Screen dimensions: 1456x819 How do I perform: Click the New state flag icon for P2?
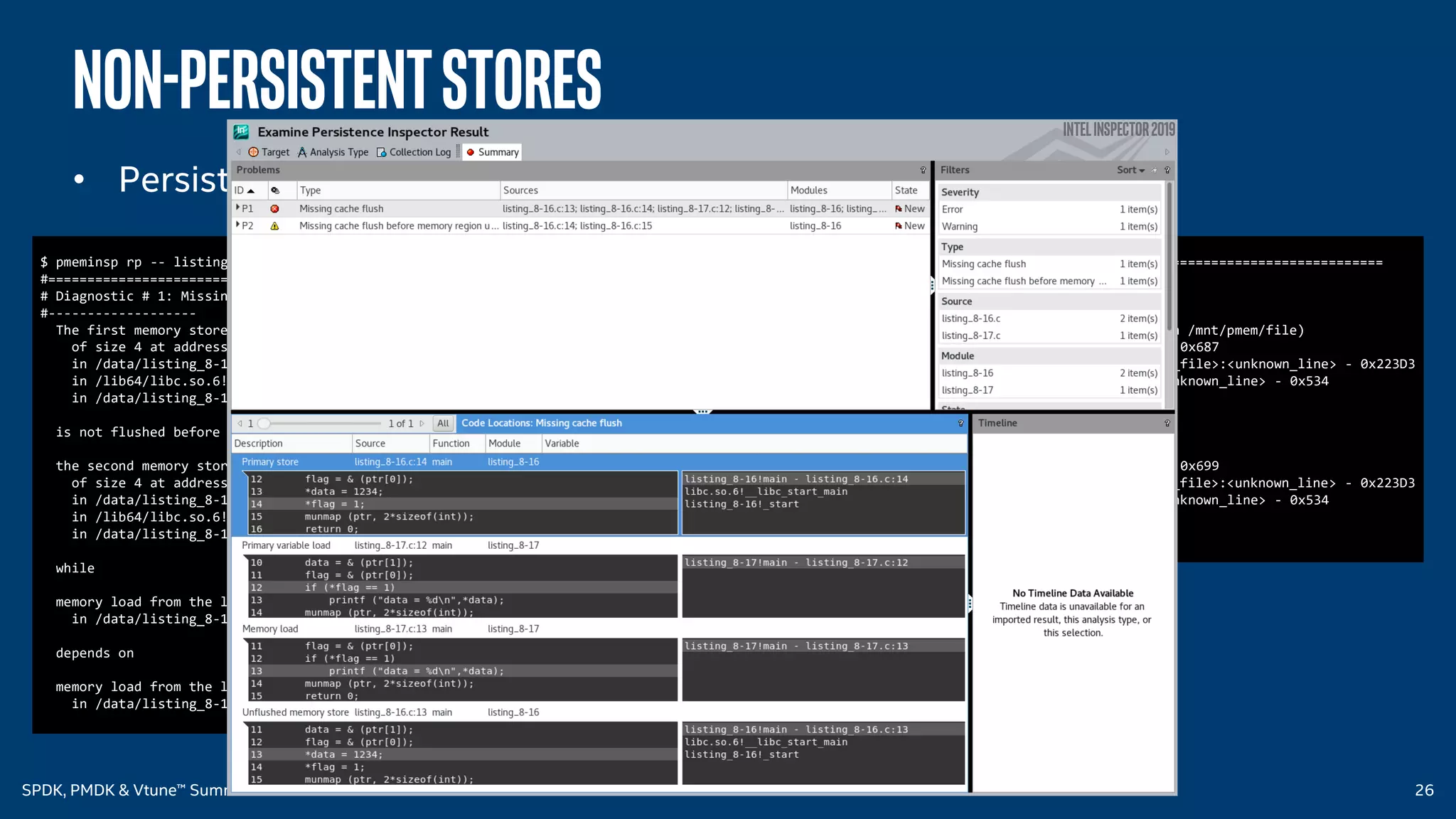899,226
